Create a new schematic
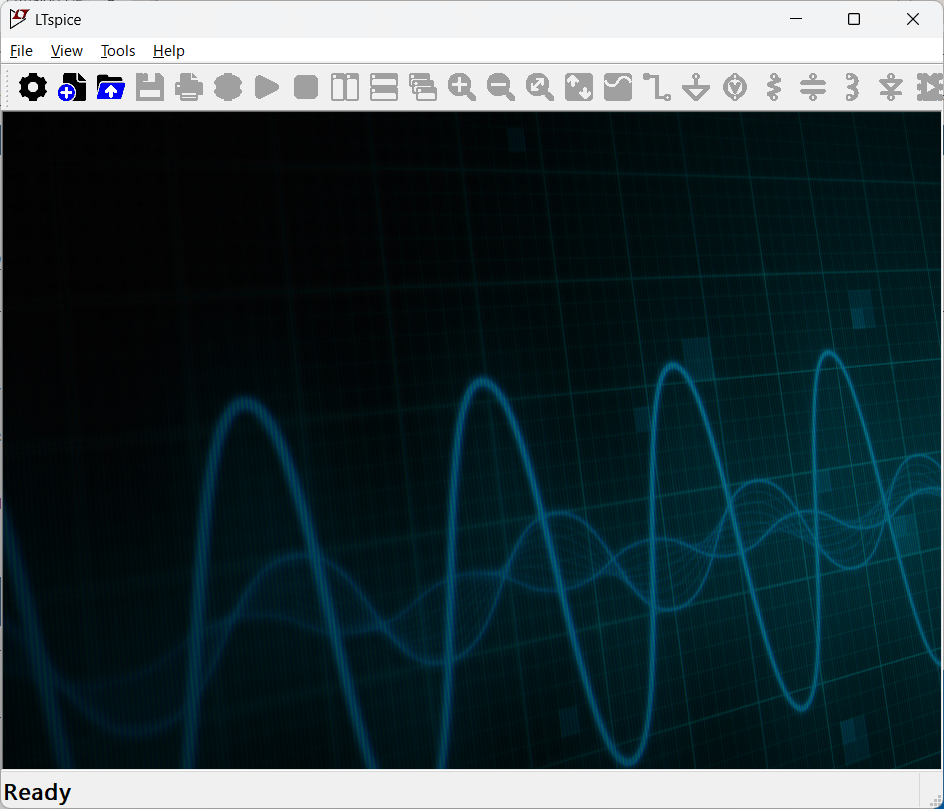This screenshot has height=809, width=944. click(x=72, y=88)
